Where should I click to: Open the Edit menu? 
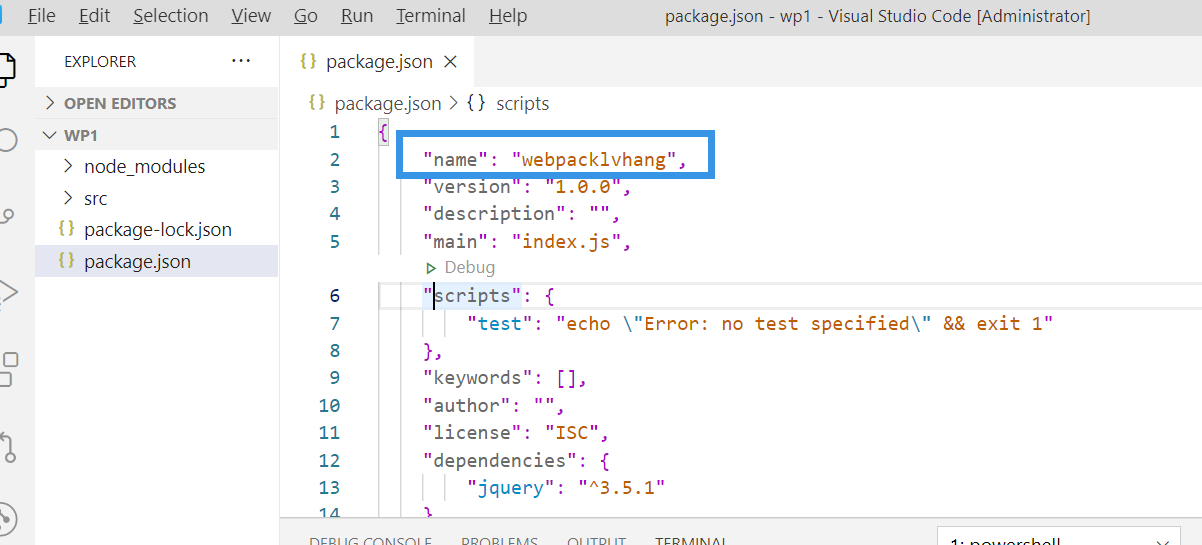(95, 16)
